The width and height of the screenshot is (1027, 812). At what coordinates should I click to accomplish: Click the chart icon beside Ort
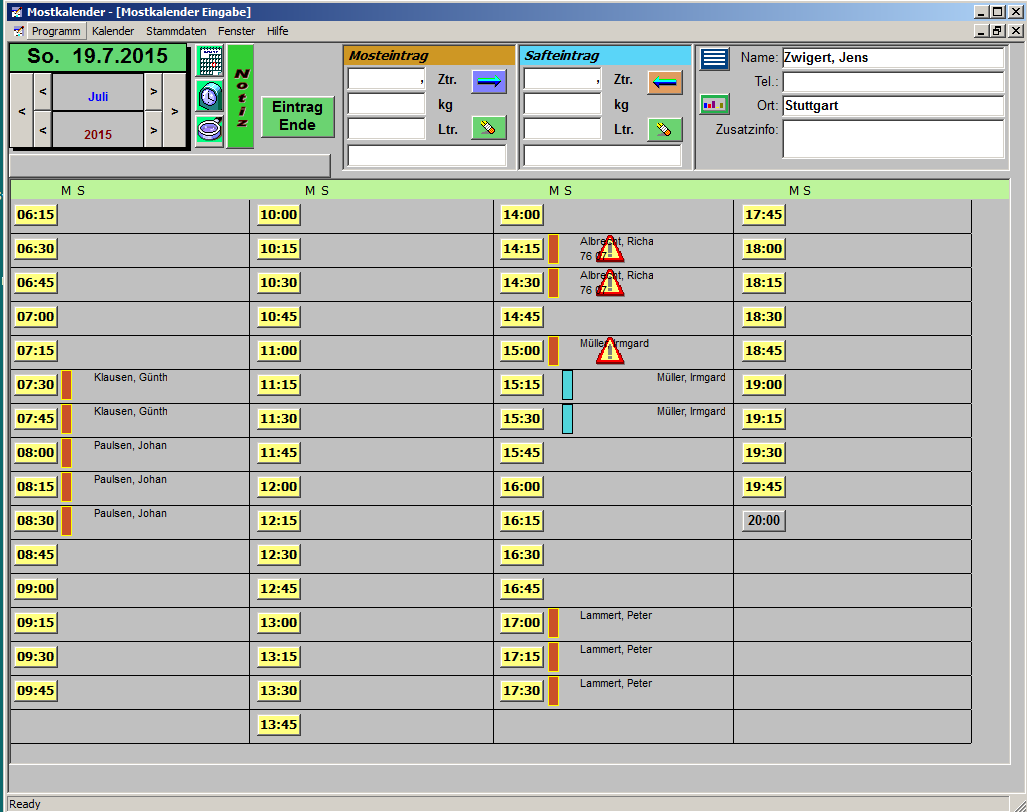(x=714, y=104)
